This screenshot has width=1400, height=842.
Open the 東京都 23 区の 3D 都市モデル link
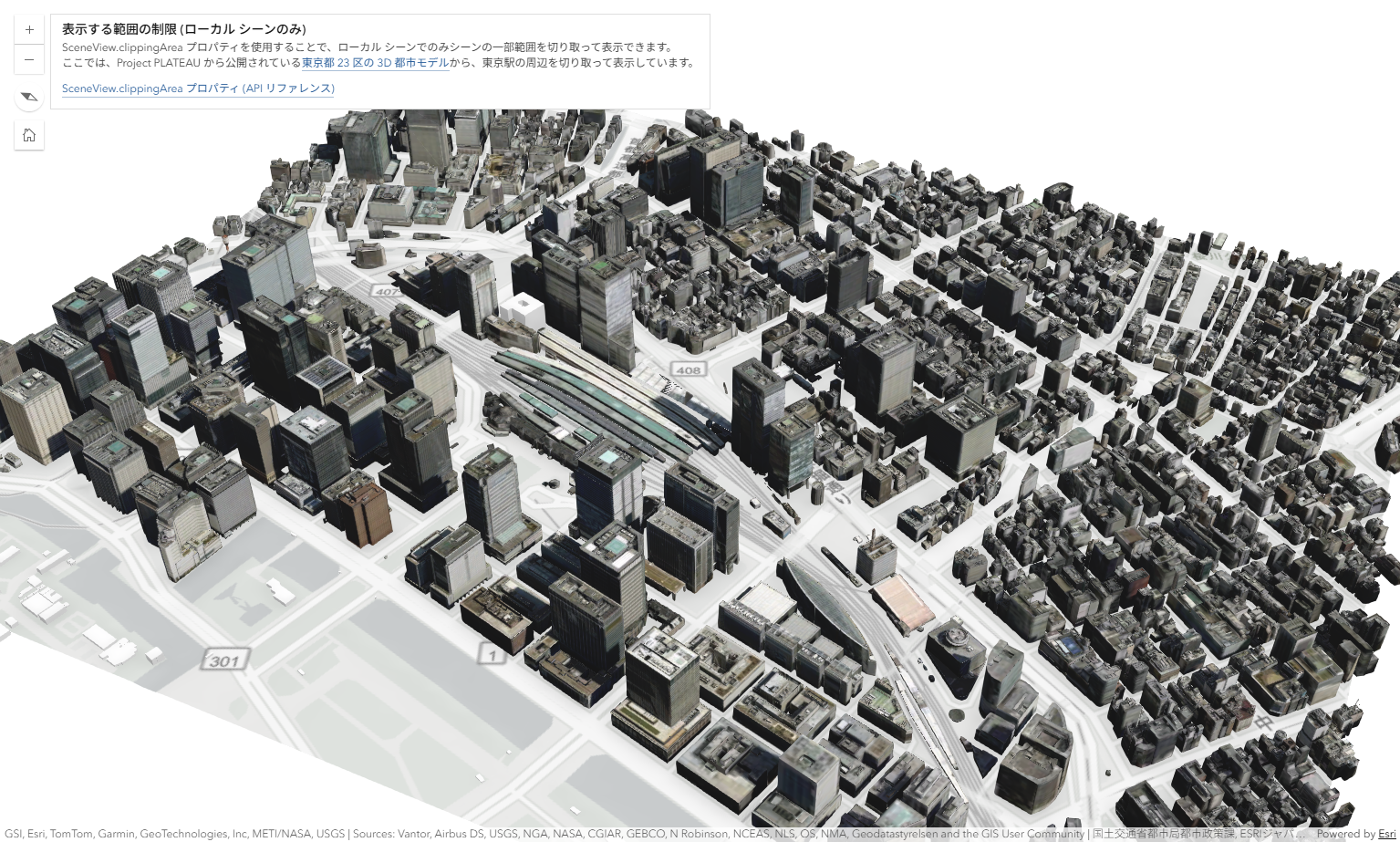[x=375, y=63]
